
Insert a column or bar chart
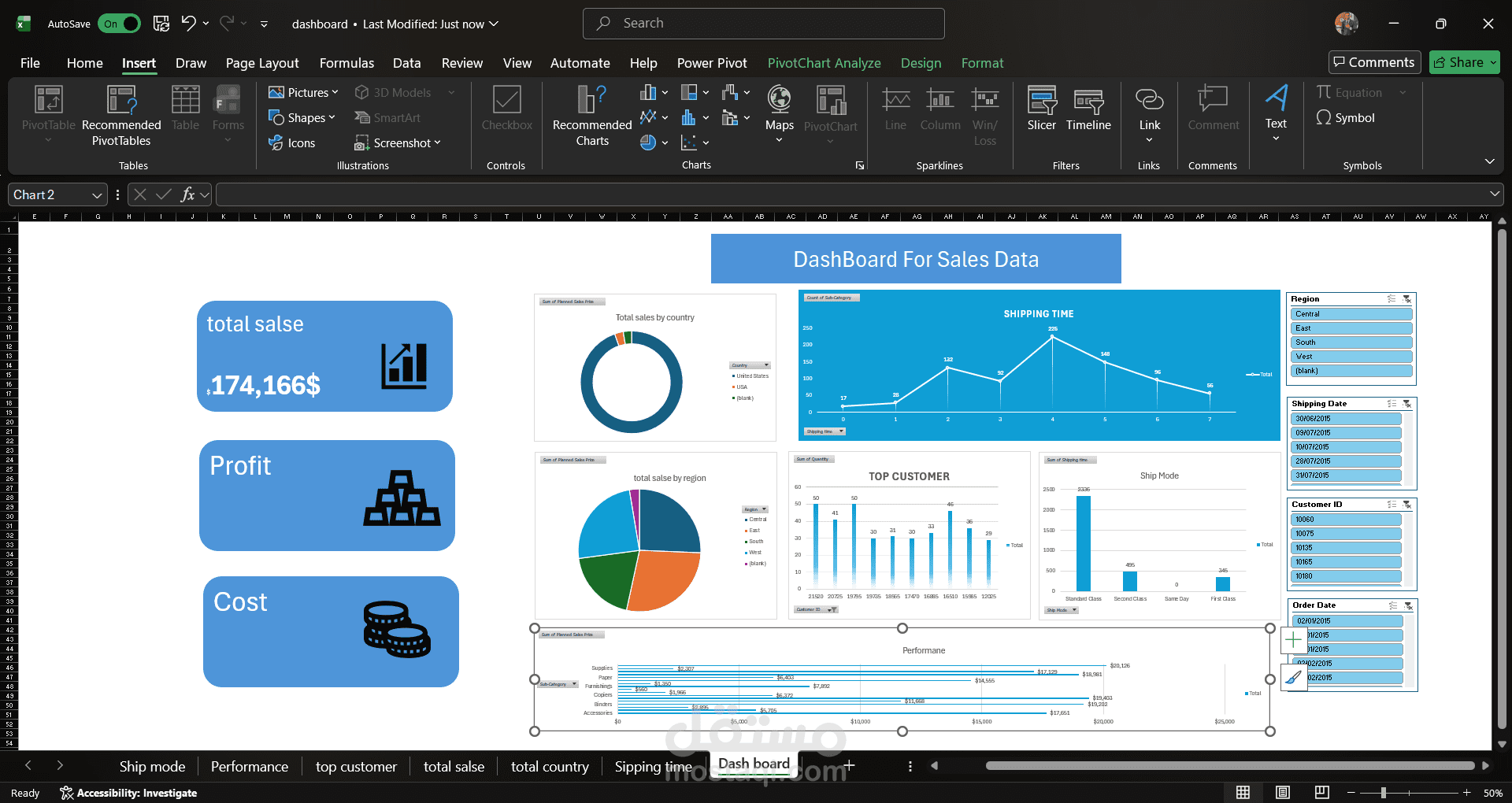pos(654,92)
